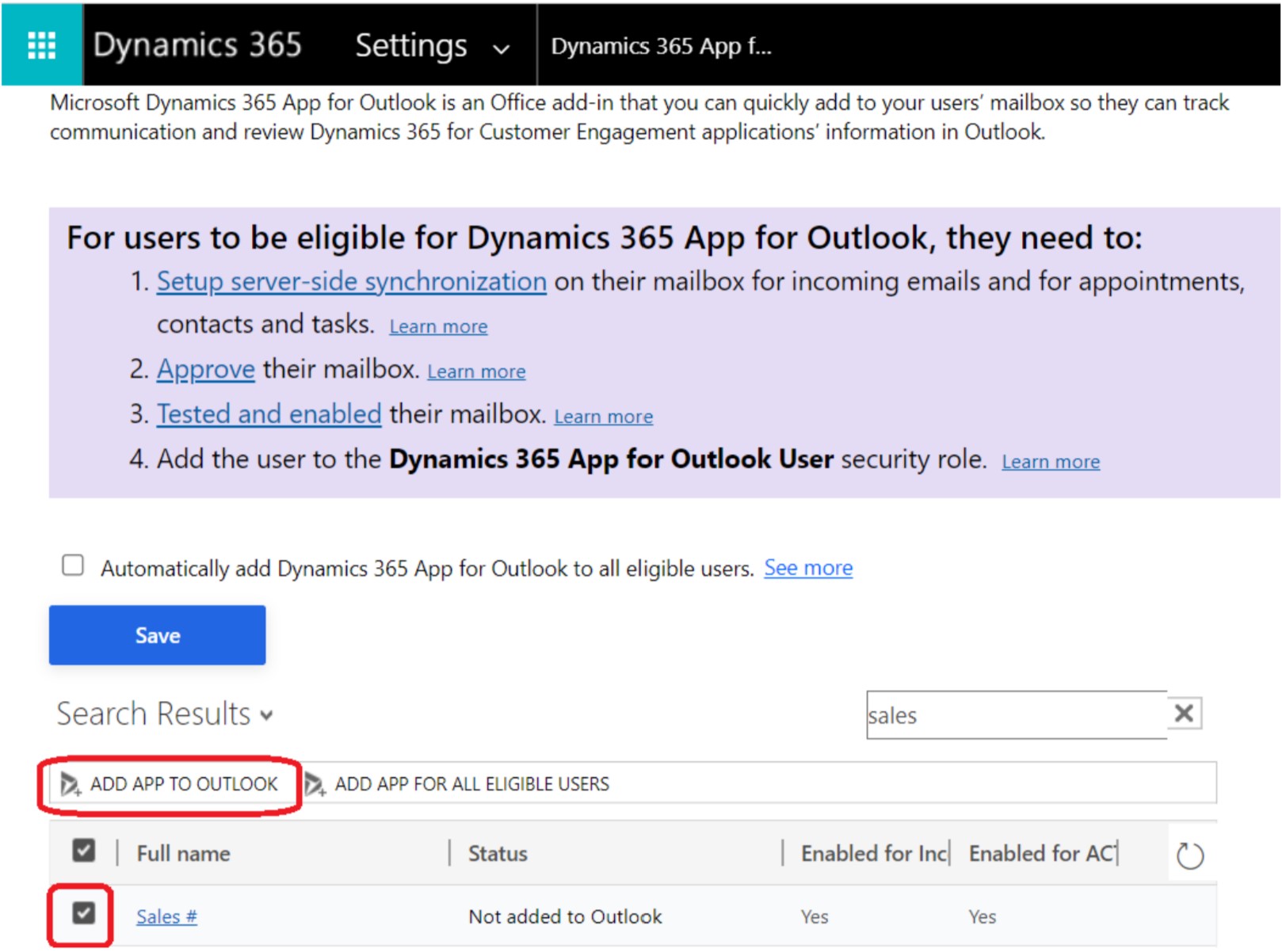Screen dimensions: 1282x952
Task: Open the Tested and enabled link
Action: click(x=268, y=413)
